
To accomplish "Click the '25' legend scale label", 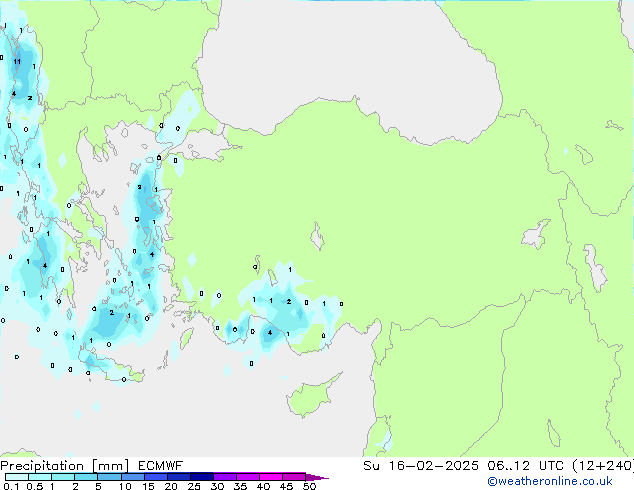I will [x=194, y=486].
